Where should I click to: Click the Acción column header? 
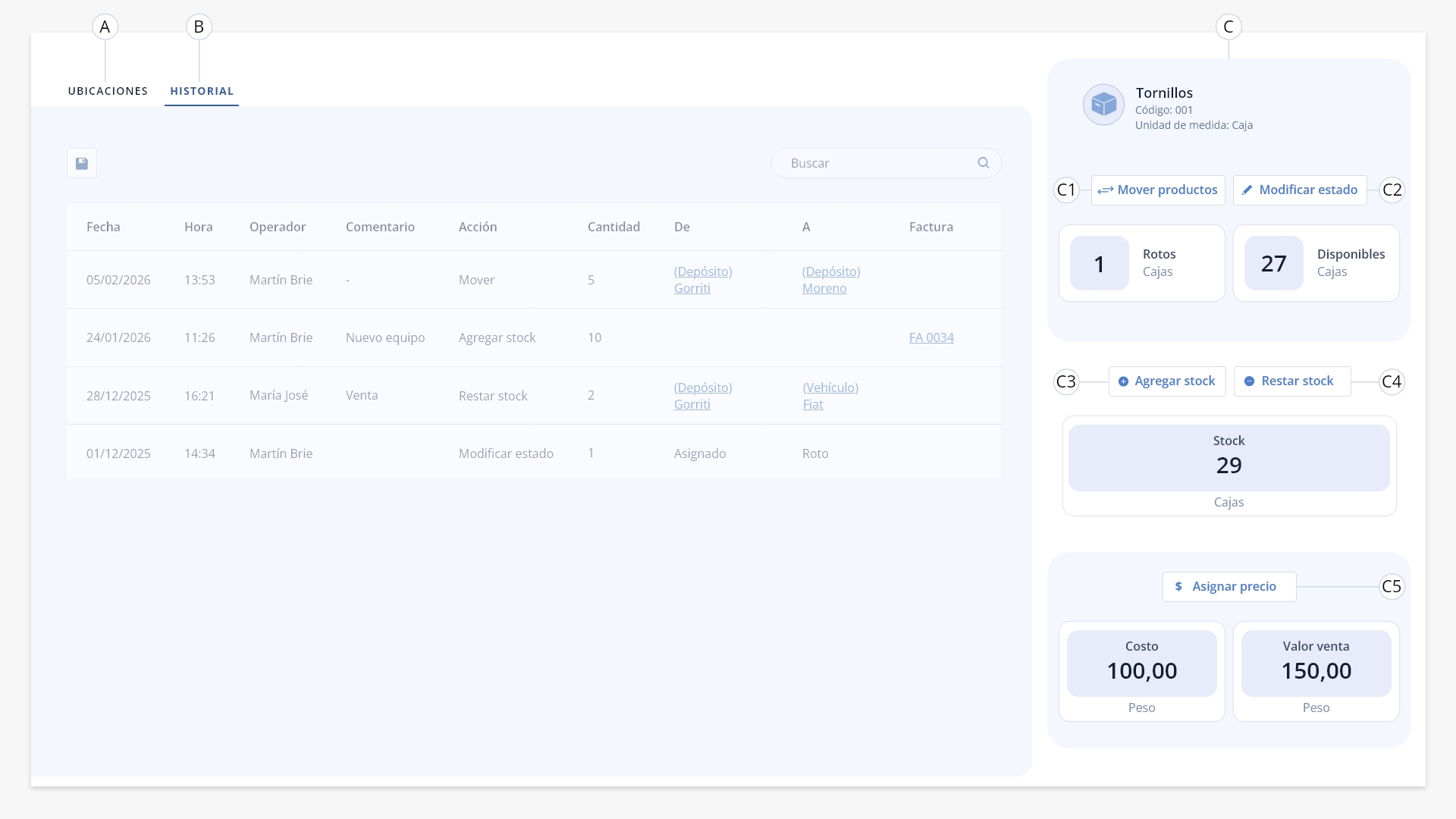[x=478, y=227]
